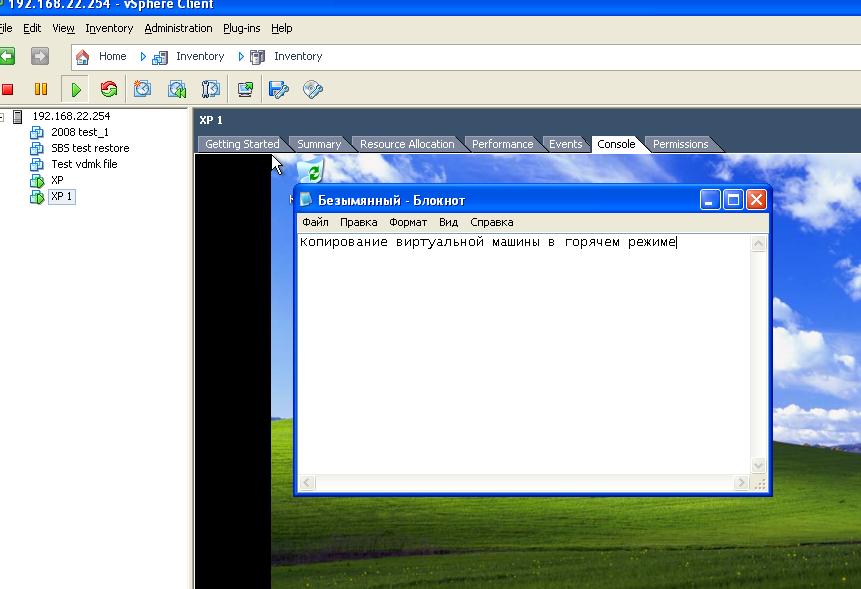Click the final Inventory breadcrumb label
The height and width of the screenshot is (589, 861).
[298, 56]
